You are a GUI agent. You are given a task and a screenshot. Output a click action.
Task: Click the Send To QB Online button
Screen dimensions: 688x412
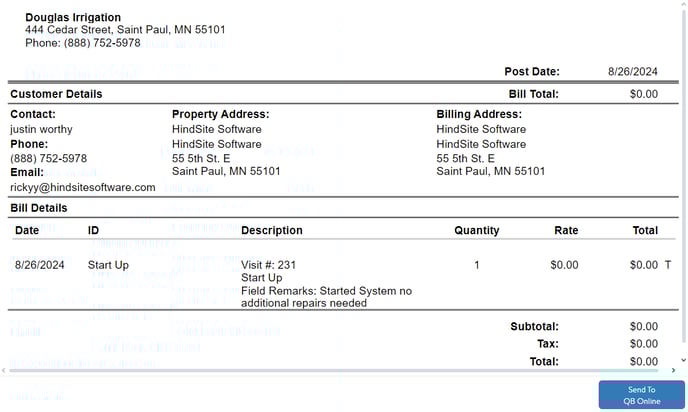pyautogui.click(x=641, y=395)
